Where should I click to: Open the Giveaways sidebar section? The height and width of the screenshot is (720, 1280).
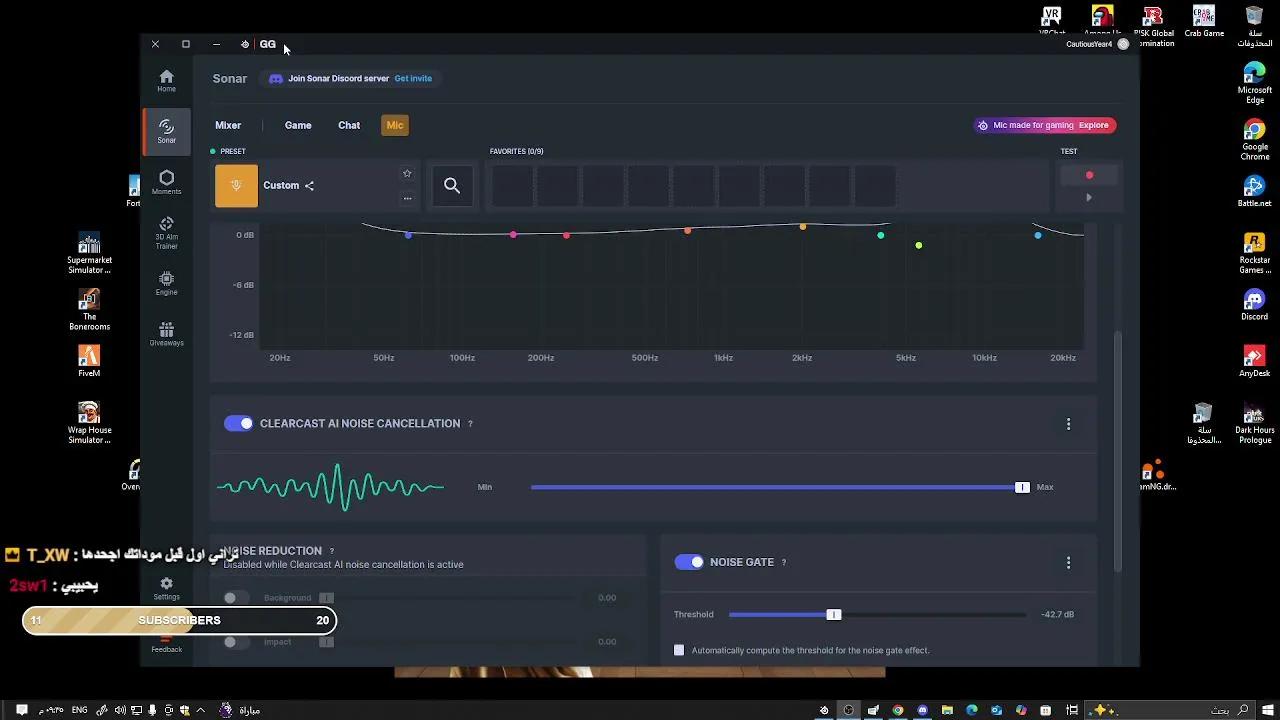click(166, 334)
